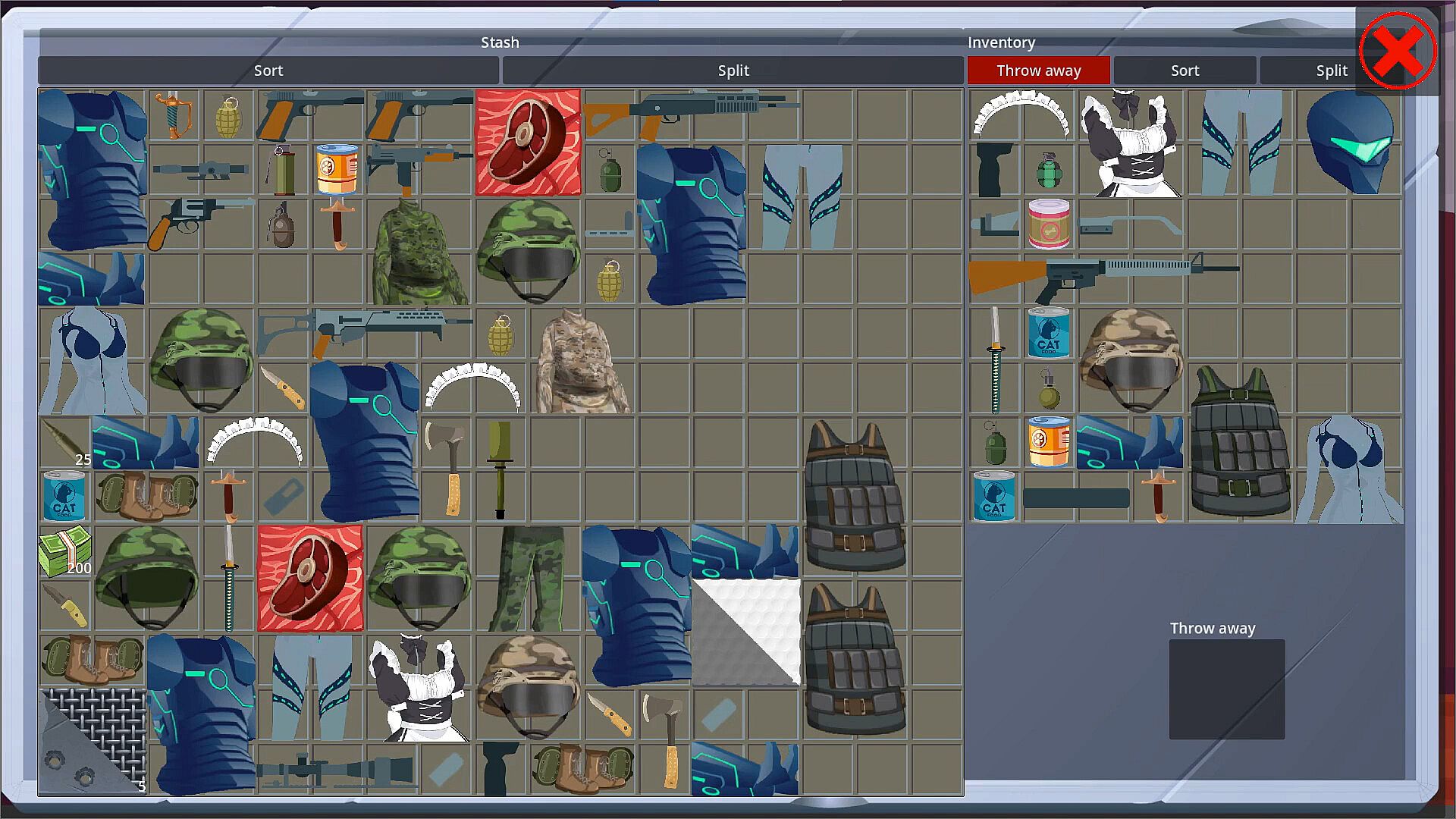Image resolution: width=1456 pixels, height=819 pixels.
Task: Close the stash window with red X
Action: [1398, 52]
